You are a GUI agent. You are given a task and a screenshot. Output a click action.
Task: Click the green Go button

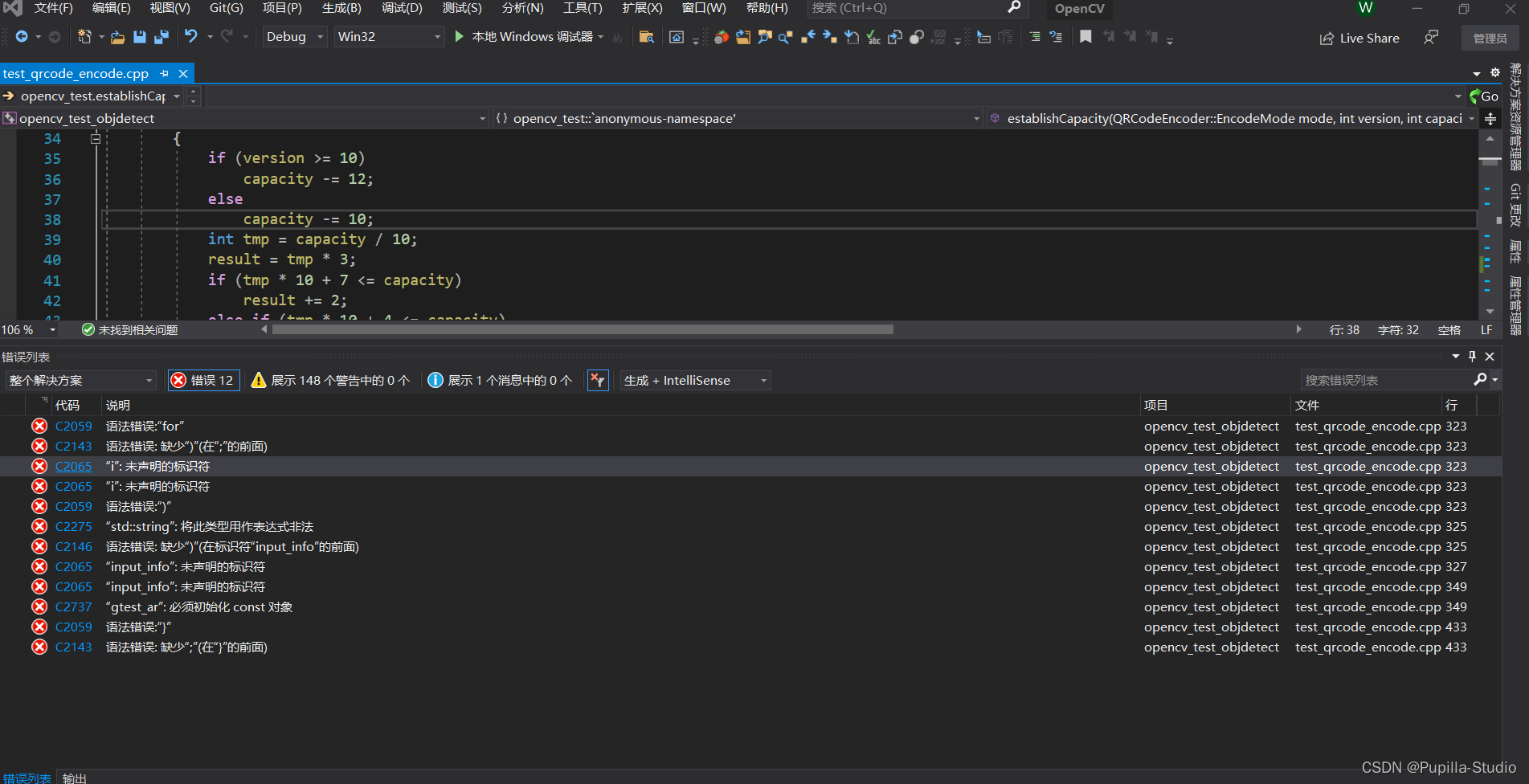coord(1485,96)
